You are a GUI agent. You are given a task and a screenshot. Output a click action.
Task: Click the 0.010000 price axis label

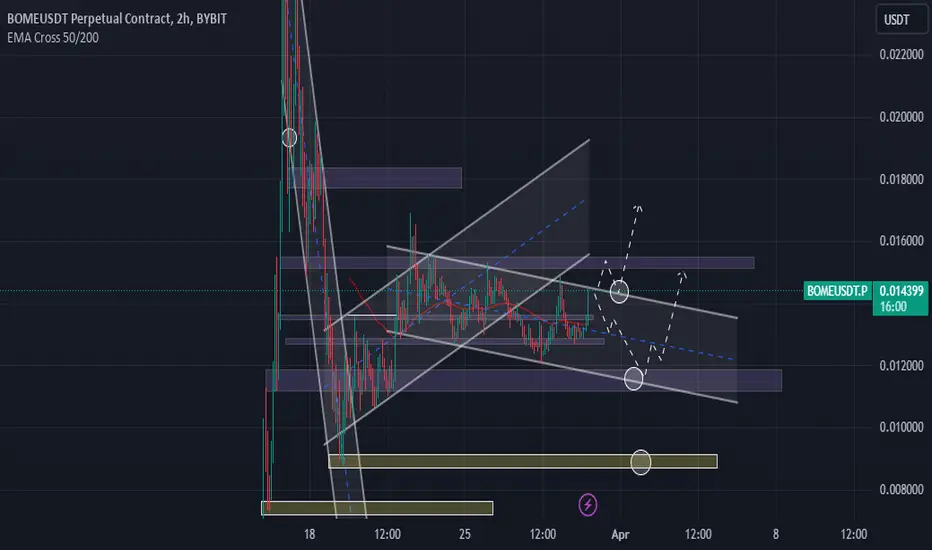902,428
